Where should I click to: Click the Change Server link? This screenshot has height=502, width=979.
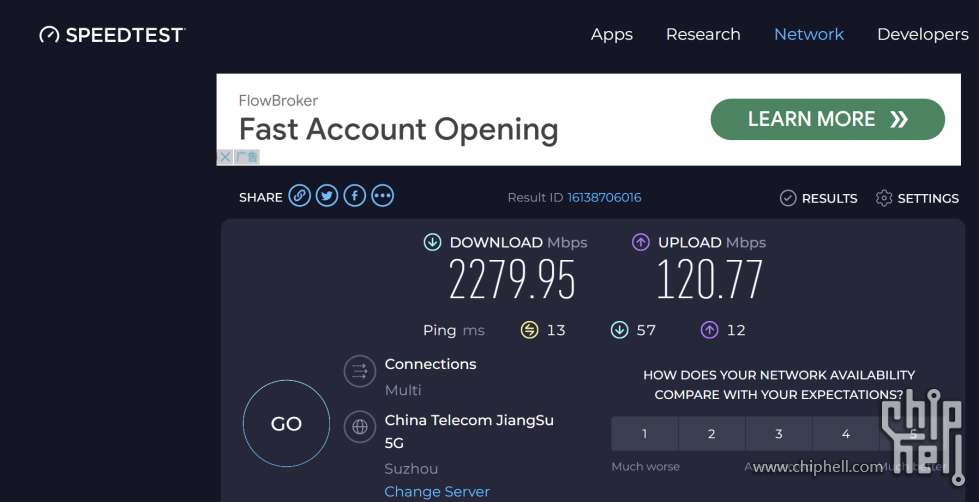pyautogui.click(x=437, y=491)
